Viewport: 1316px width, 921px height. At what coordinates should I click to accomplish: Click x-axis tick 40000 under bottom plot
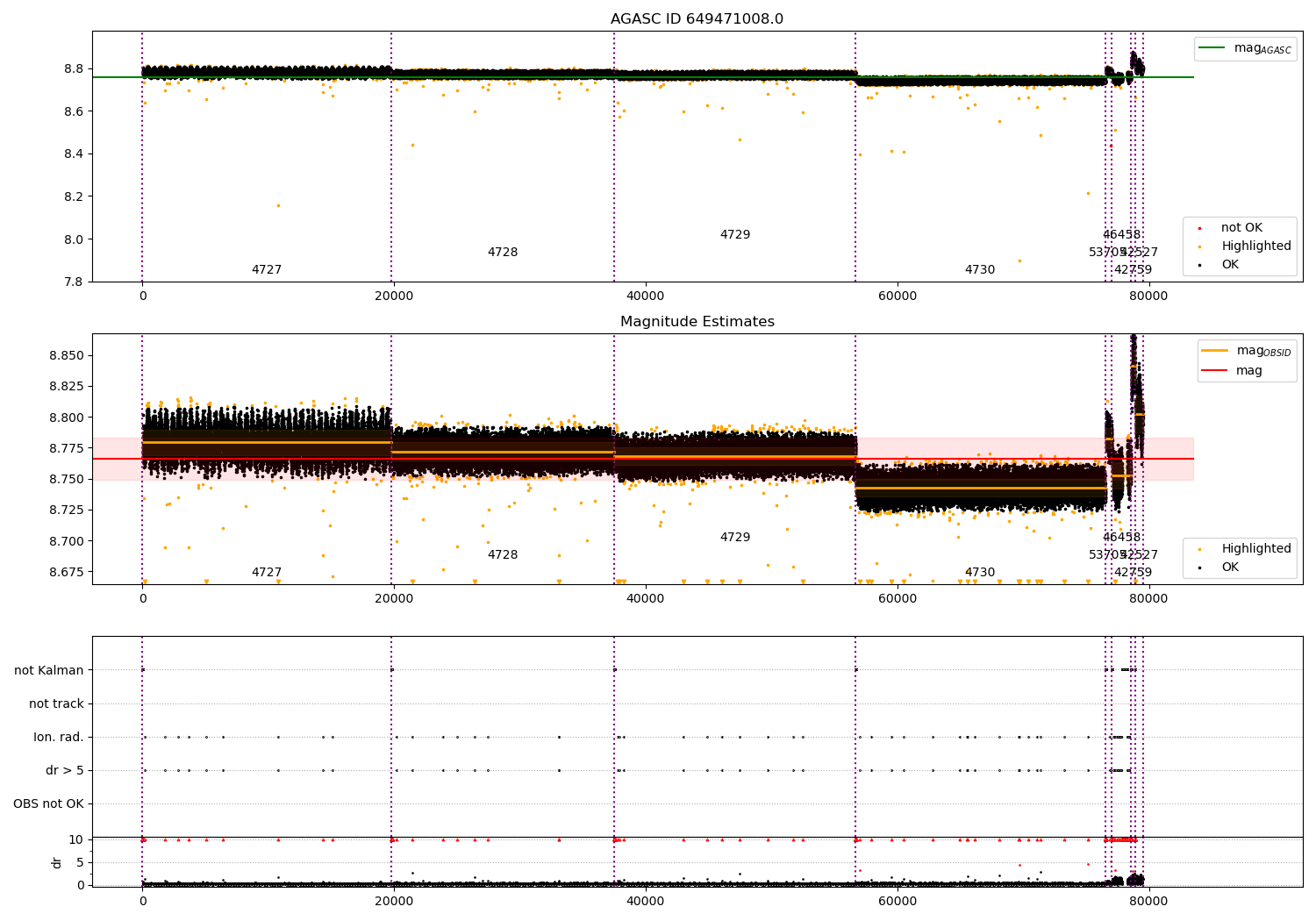coord(646,902)
